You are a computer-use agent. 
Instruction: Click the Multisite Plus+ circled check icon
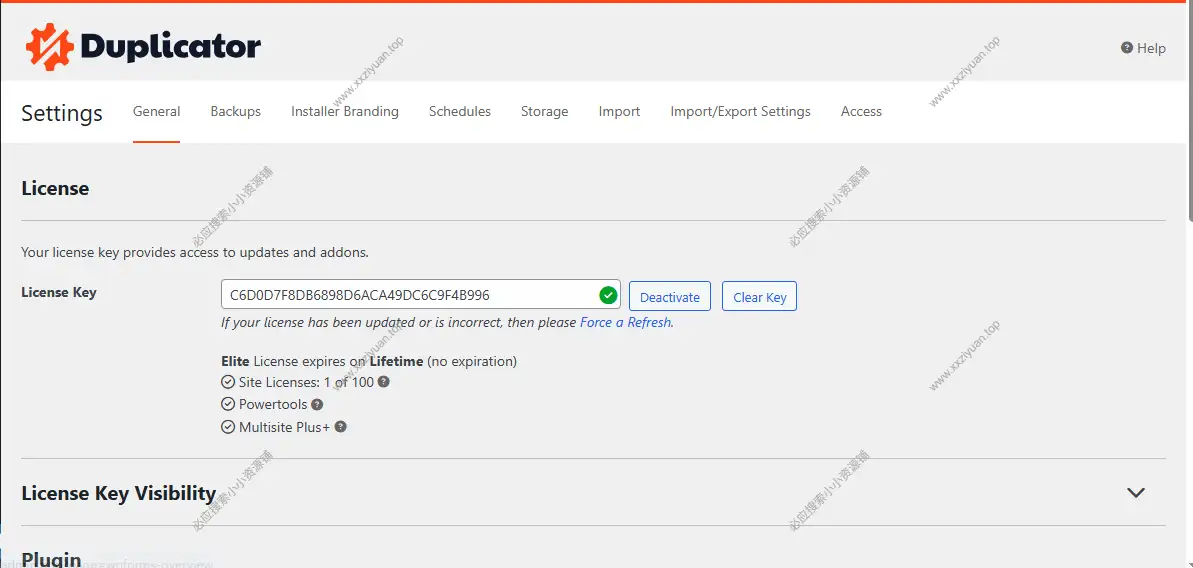tap(228, 427)
